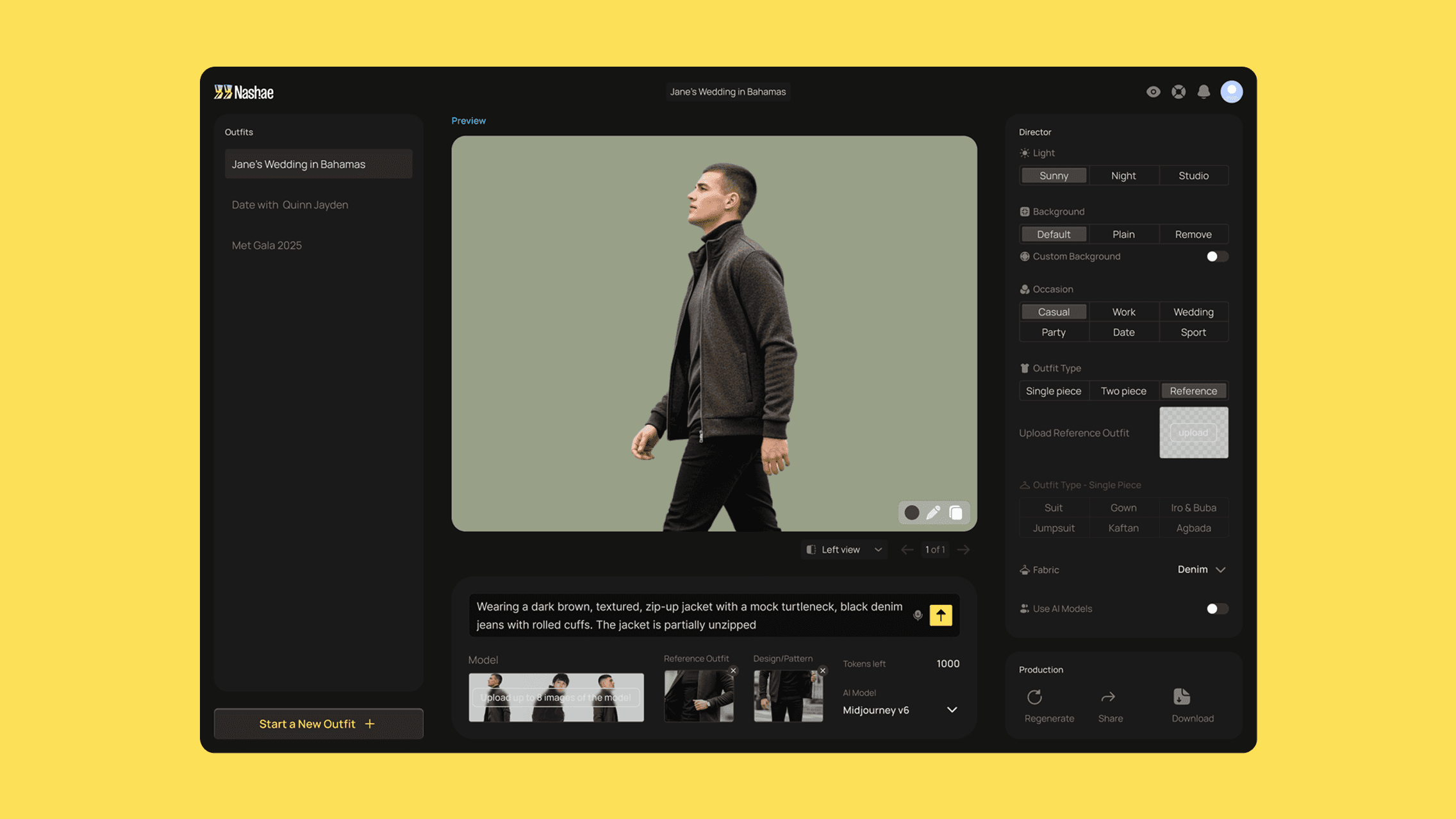The height and width of the screenshot is (819, 1456).
Task: Expand the Denim fabric dropdown
Action: 1202,570
